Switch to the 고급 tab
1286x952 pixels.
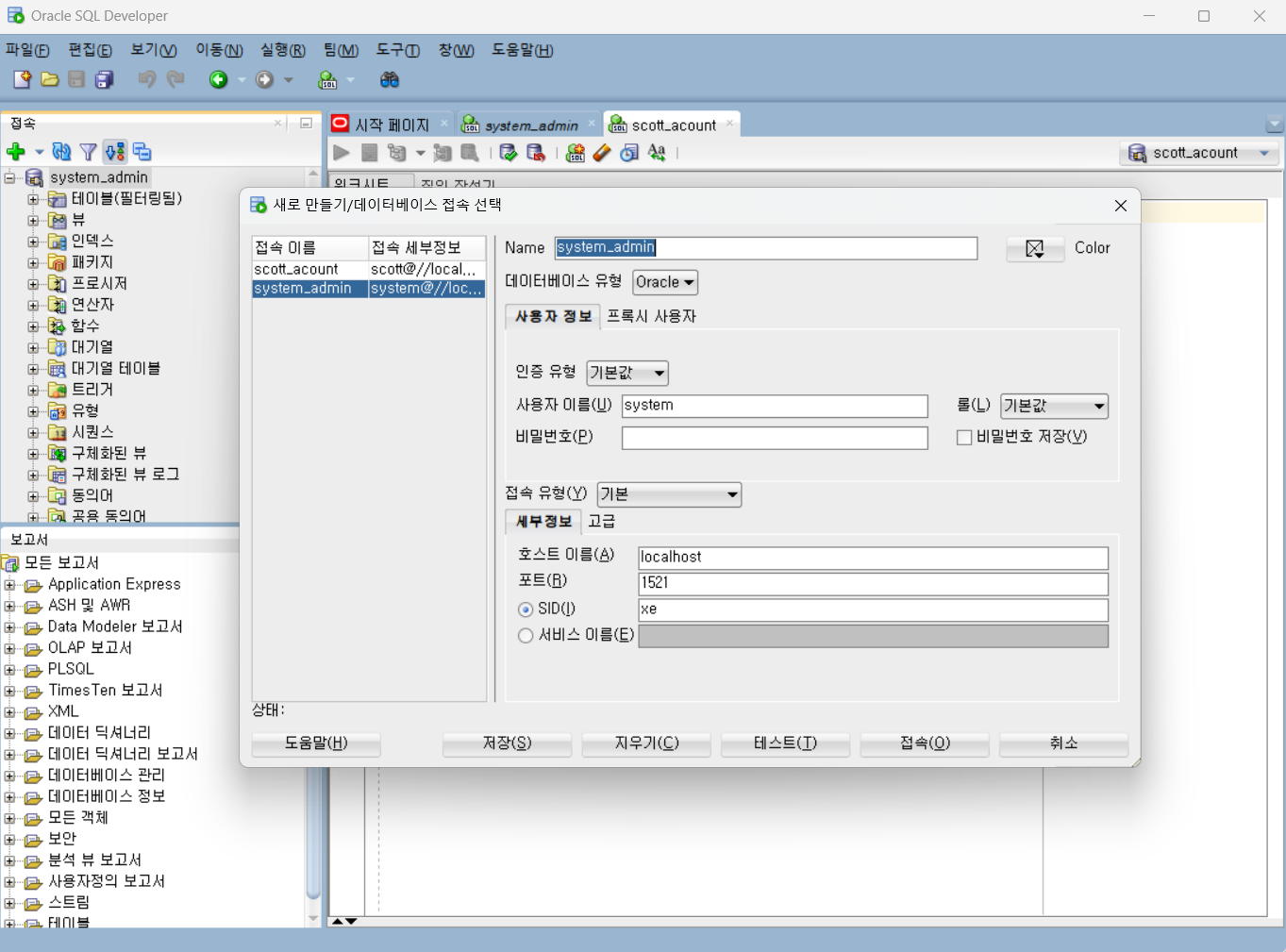(602, 521)
